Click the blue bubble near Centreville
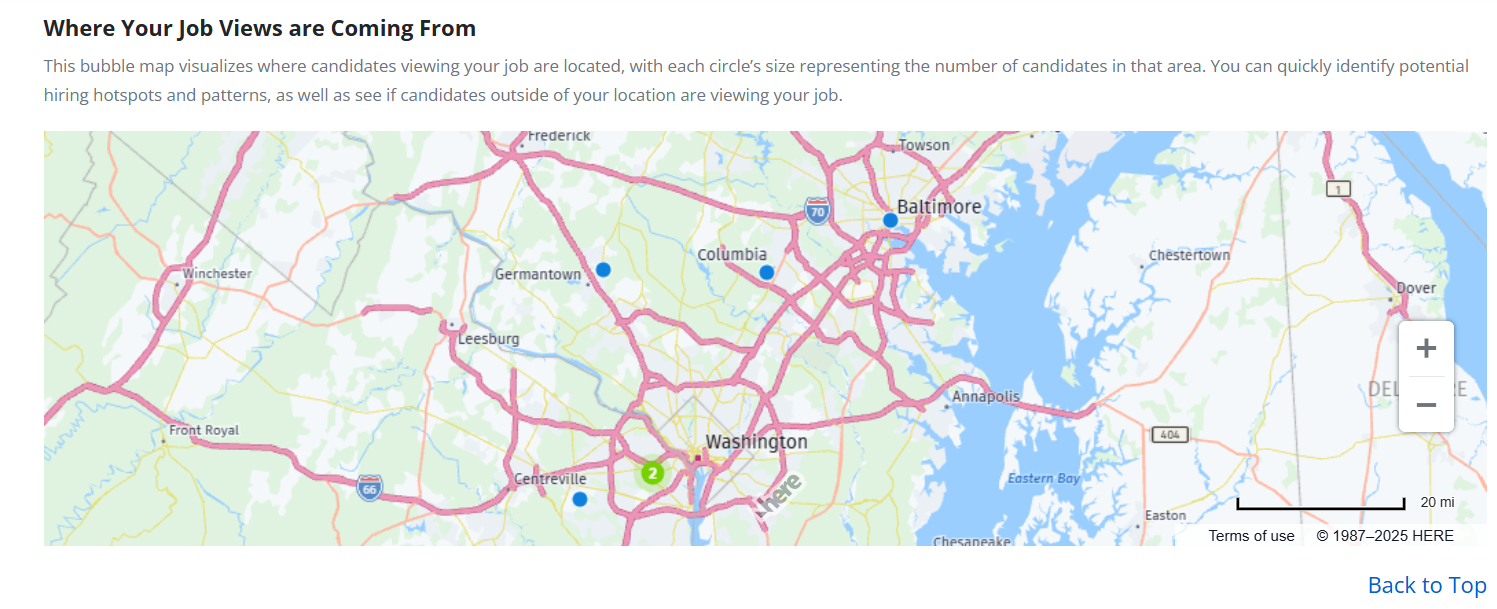1497x609 pixels. coord(580,499)
